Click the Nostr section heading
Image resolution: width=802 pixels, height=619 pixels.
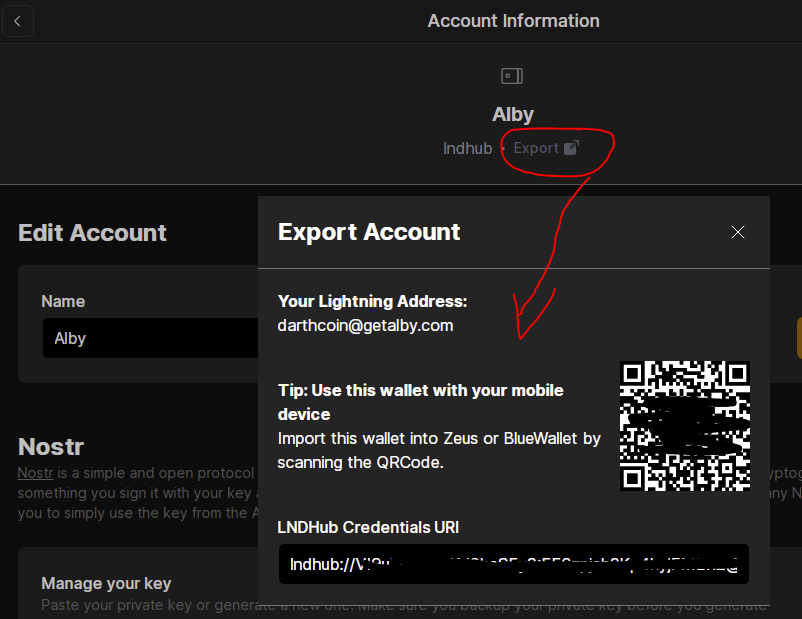point(51,447)
